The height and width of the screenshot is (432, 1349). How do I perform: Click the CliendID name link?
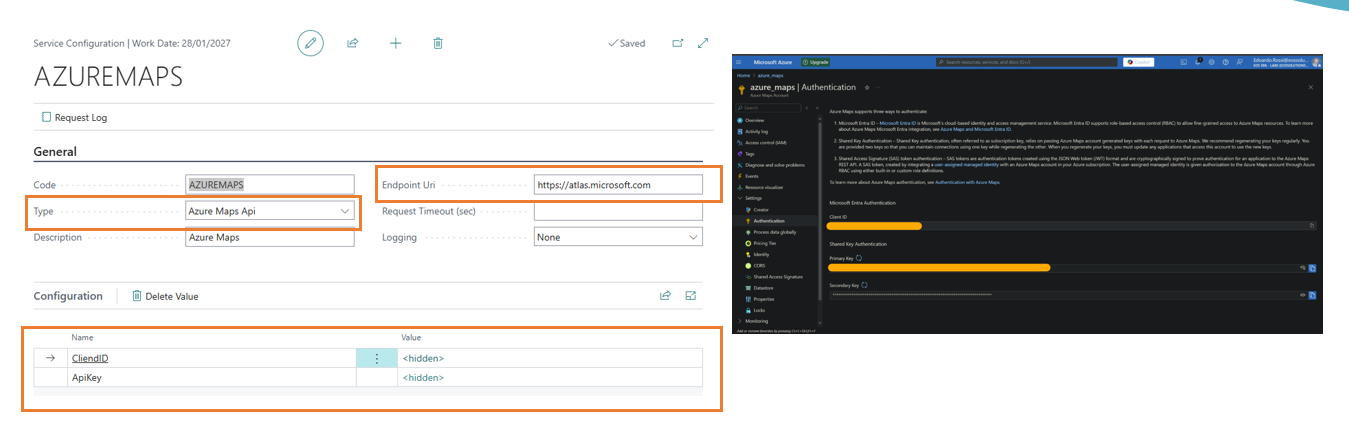90,358
